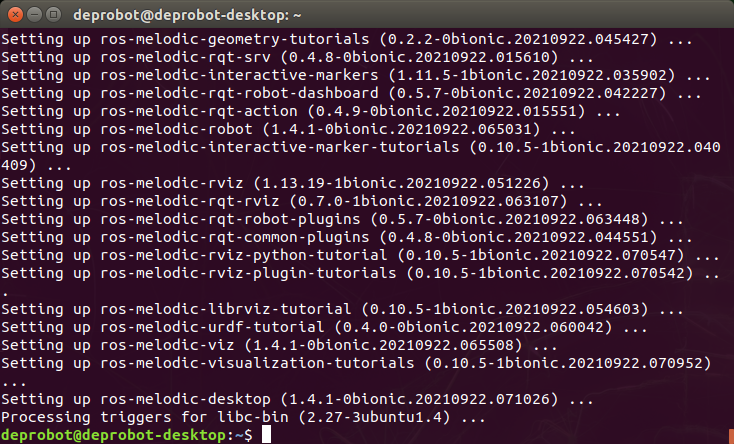
Task: Click the line ros-melodic-desktop (1.4.1
Action: click(x=297, y=400)
